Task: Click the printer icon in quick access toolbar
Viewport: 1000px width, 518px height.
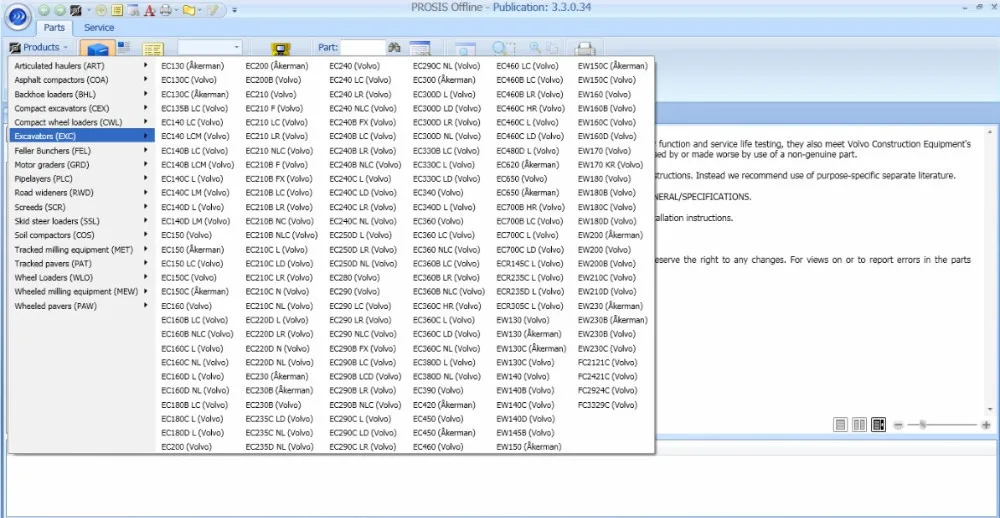Action: pyautogui.click(x=165, y=10)
